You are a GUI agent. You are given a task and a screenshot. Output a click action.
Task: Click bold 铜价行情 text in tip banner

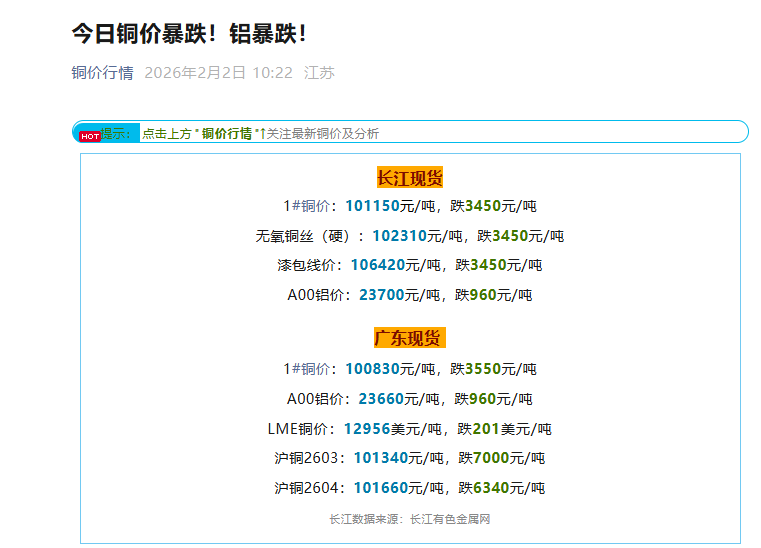[x=227, y=133]
